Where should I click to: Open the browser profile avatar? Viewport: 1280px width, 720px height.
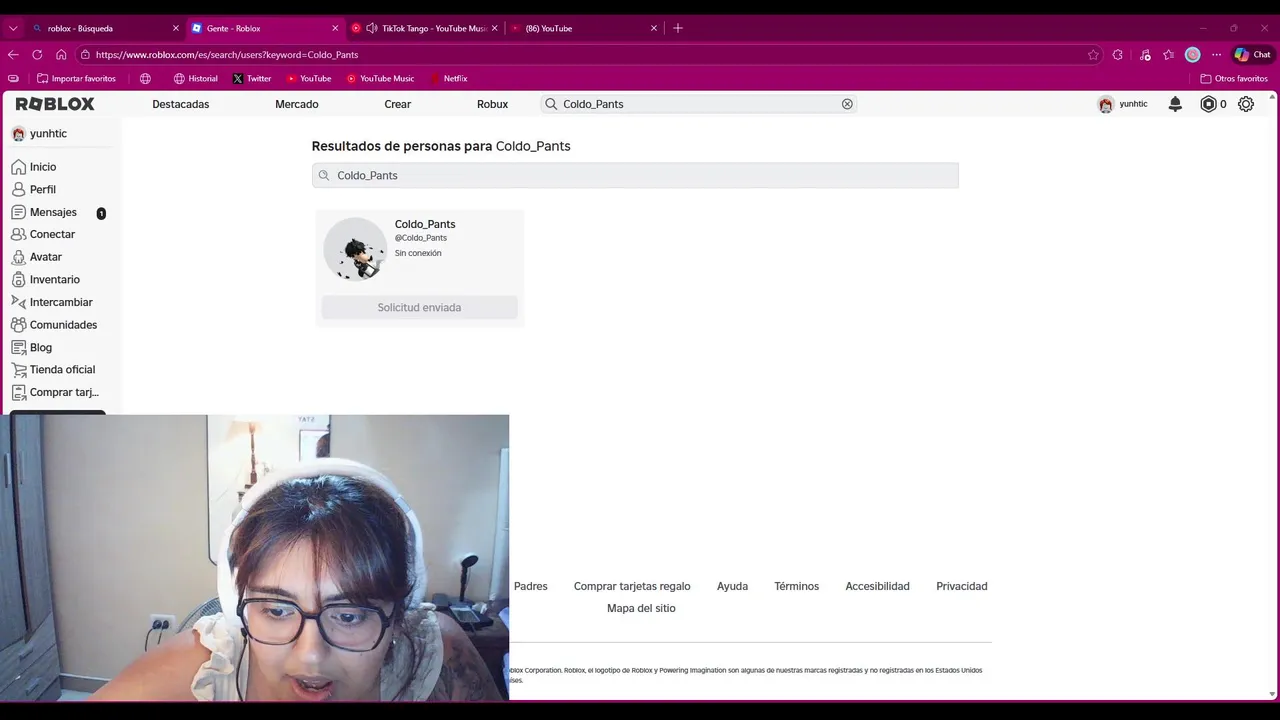1192,55
